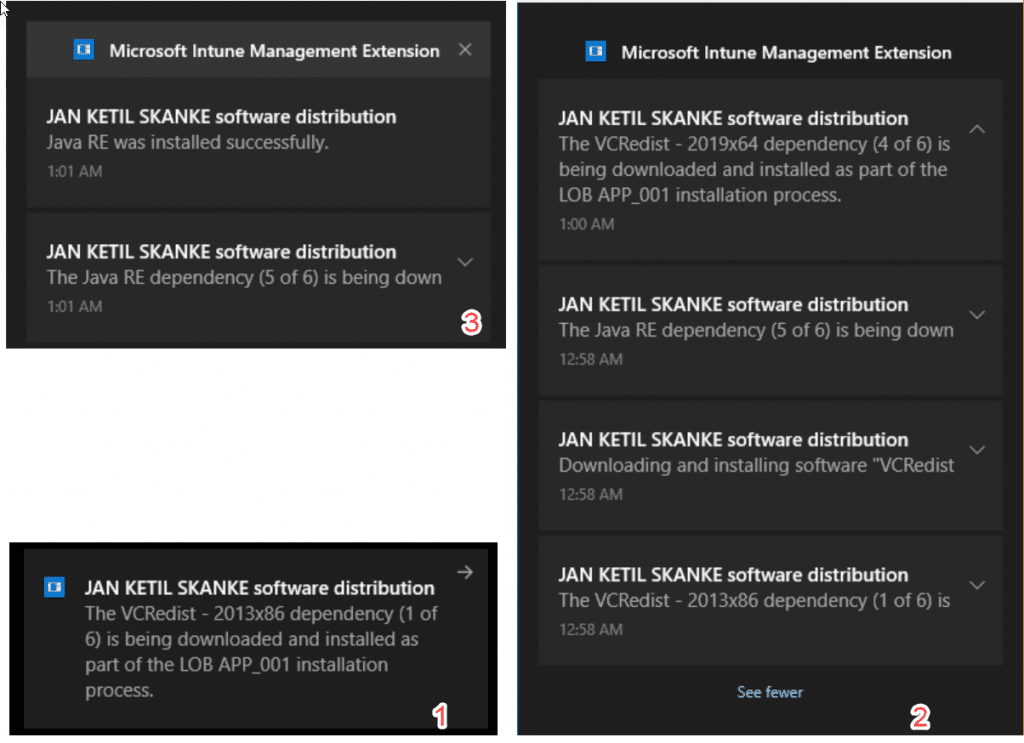This screenshot has height=743, width=1024.
Task: Open the VCRedist 2013x86 toast notification text
Action: pyautogui.click(x=261, y=652)
